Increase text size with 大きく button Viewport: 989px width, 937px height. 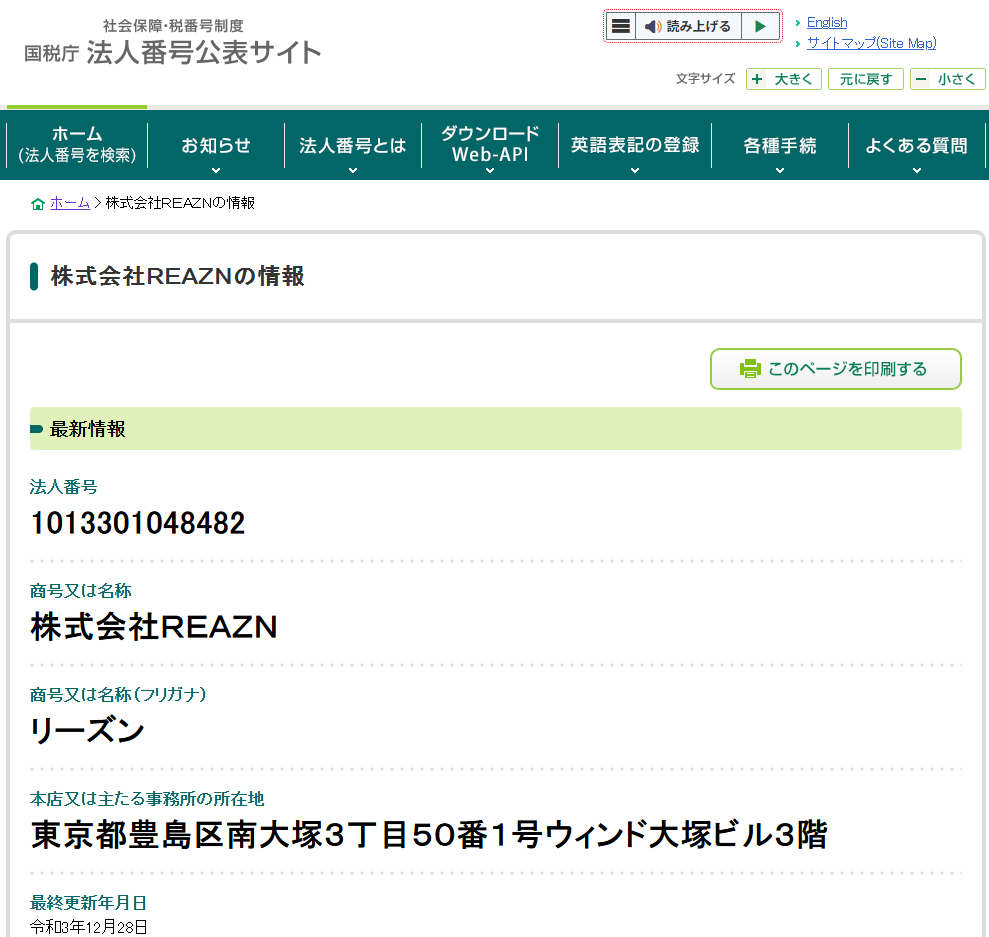(783, 79)
